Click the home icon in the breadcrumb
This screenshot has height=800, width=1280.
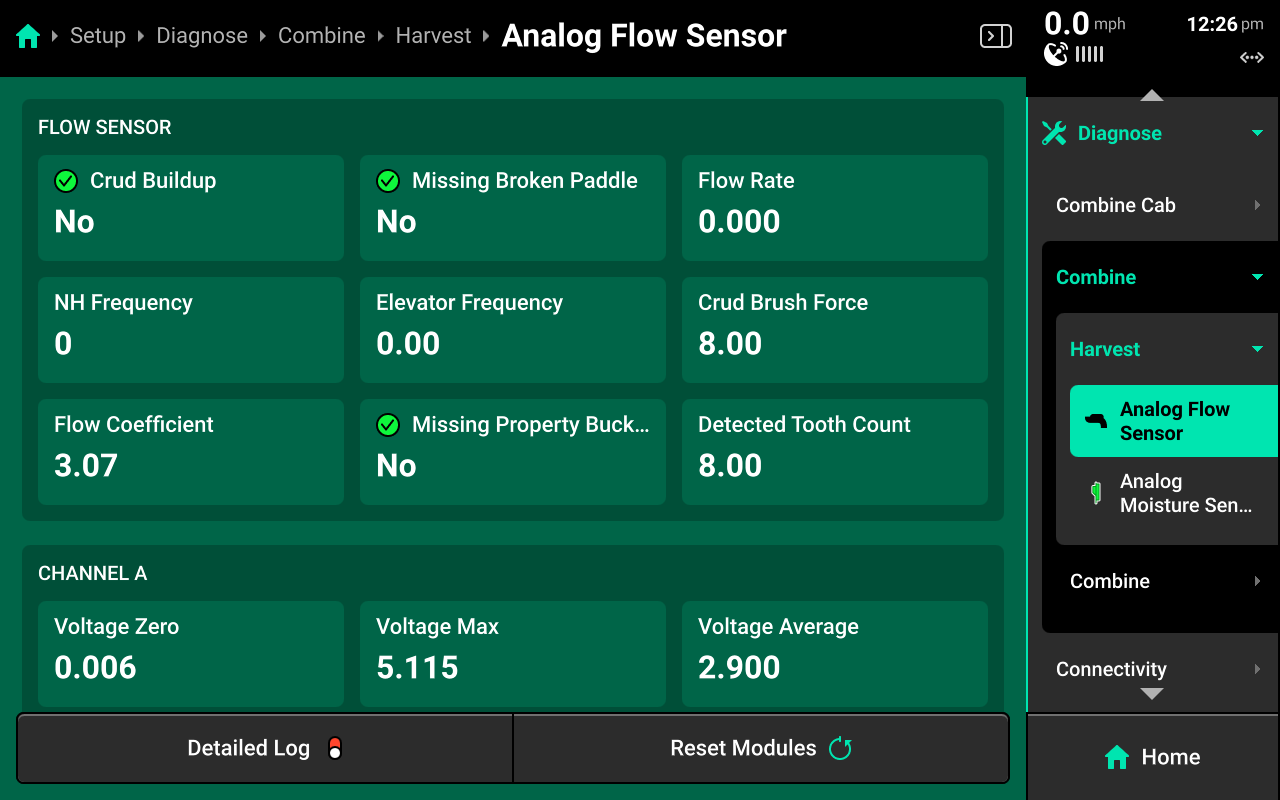coord(28,37)
